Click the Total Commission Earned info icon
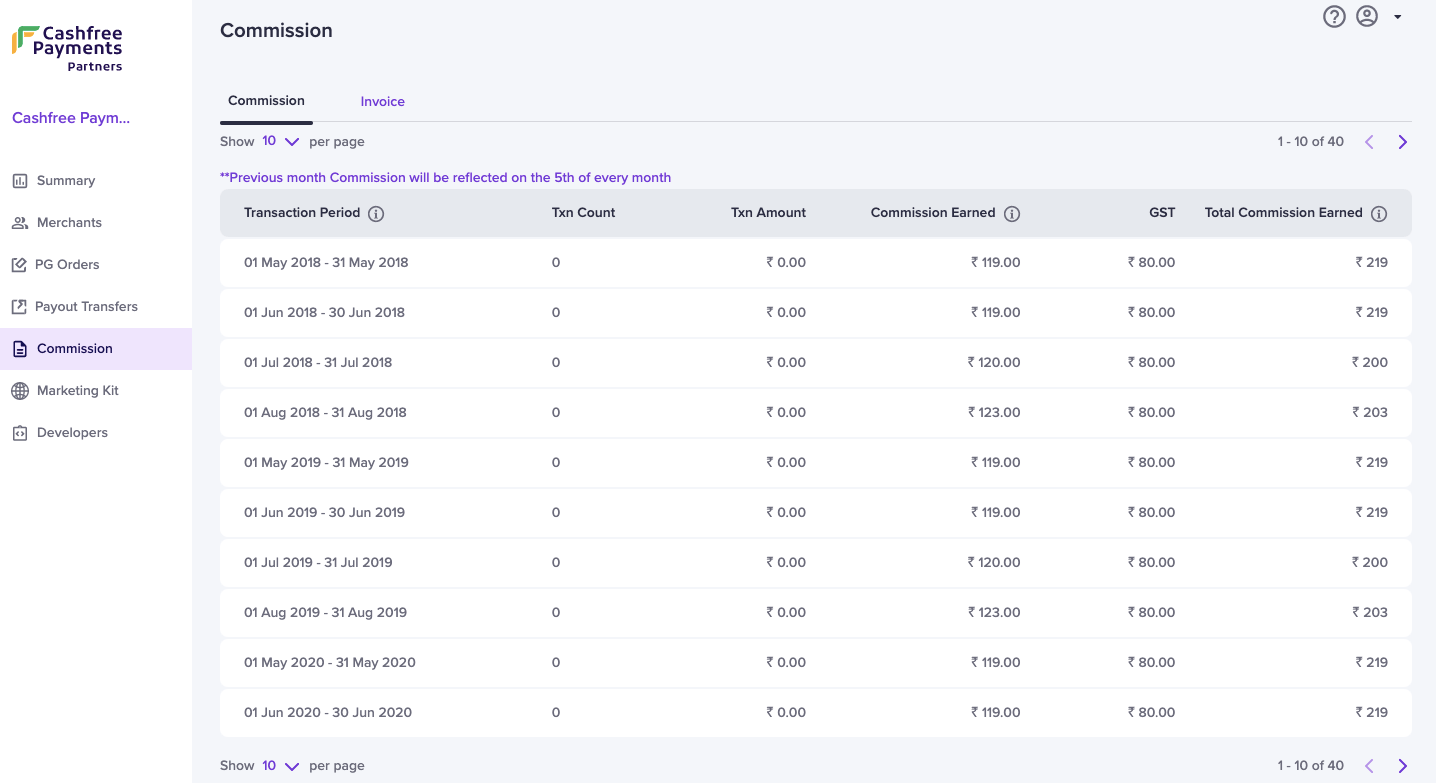The width and height of the screenshot is (1436, 783). [1379, 213]
